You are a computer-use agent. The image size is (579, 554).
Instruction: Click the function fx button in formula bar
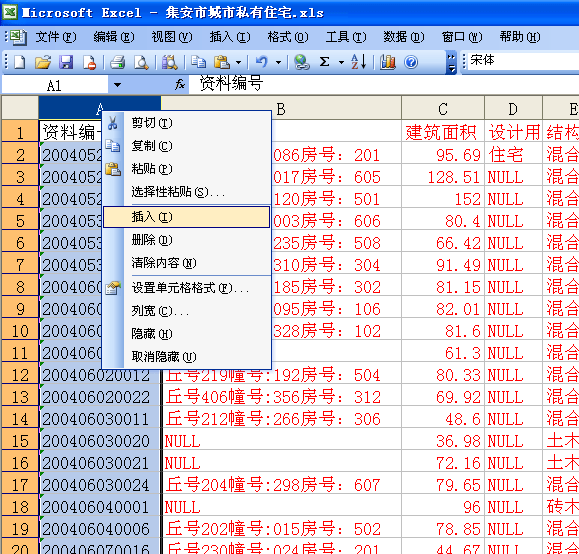(x=180, y=85)
